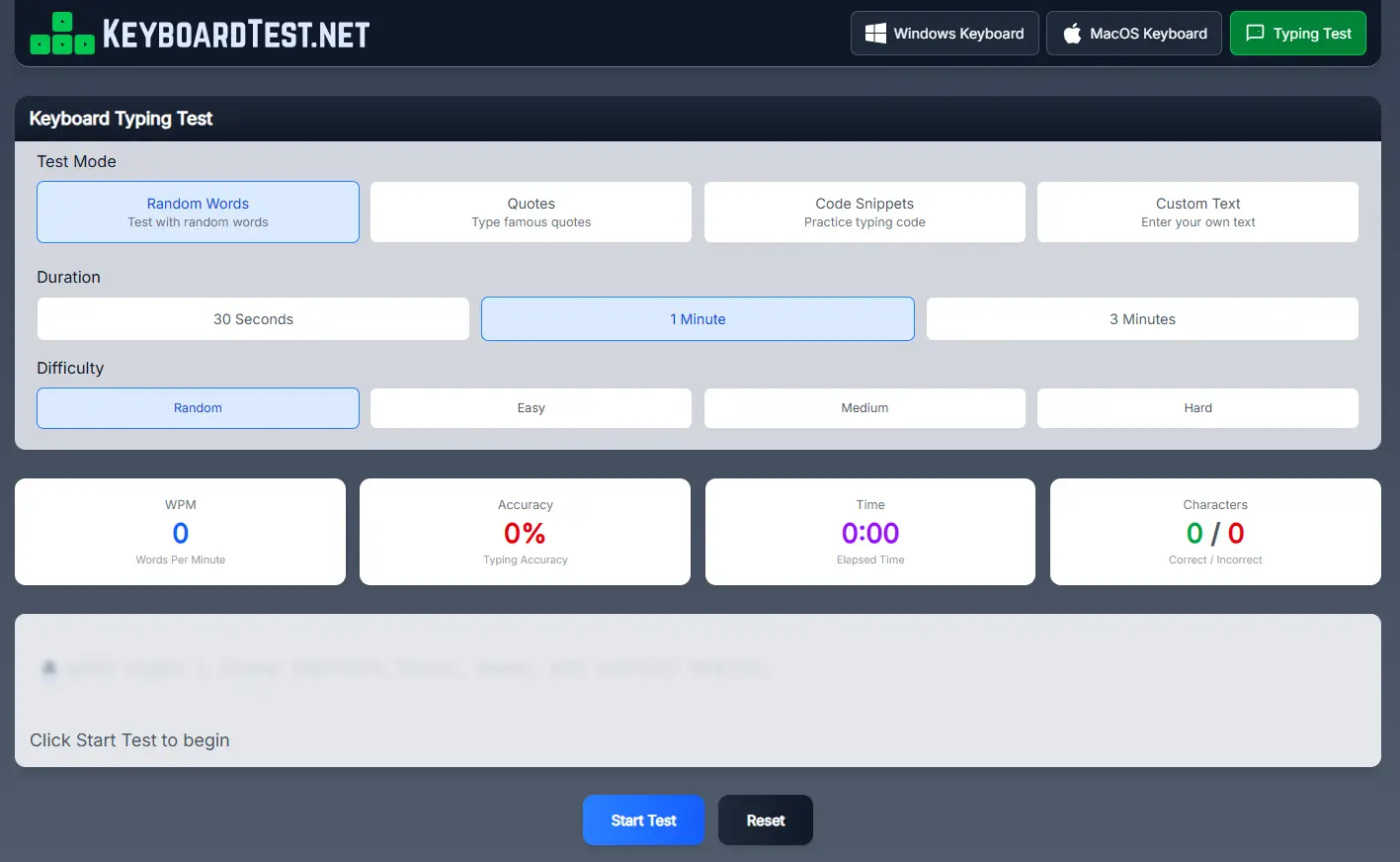Choose the Quotes test mode
Screen dimensions: 1400x862
point(531,212)
